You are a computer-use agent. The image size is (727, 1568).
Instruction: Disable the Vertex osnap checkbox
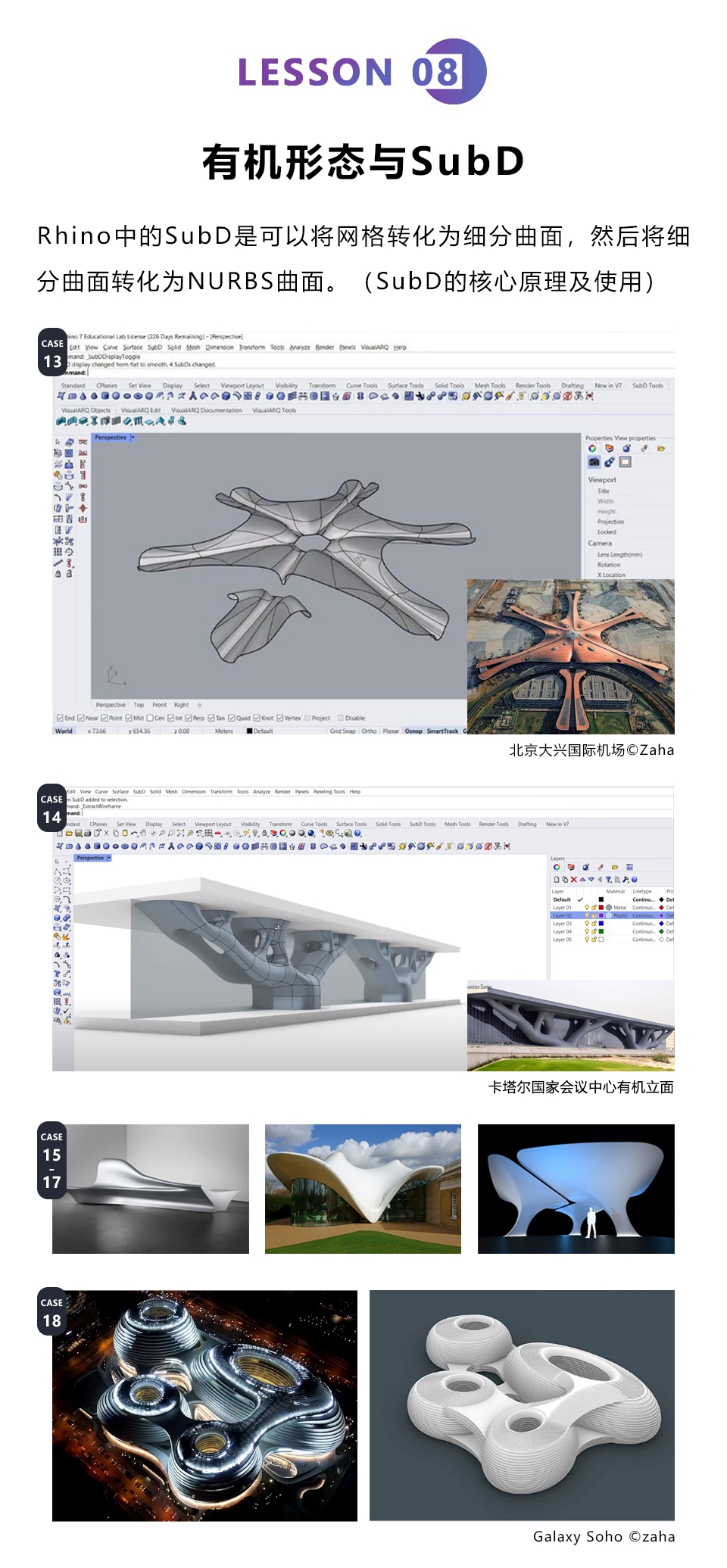(279, 718)
